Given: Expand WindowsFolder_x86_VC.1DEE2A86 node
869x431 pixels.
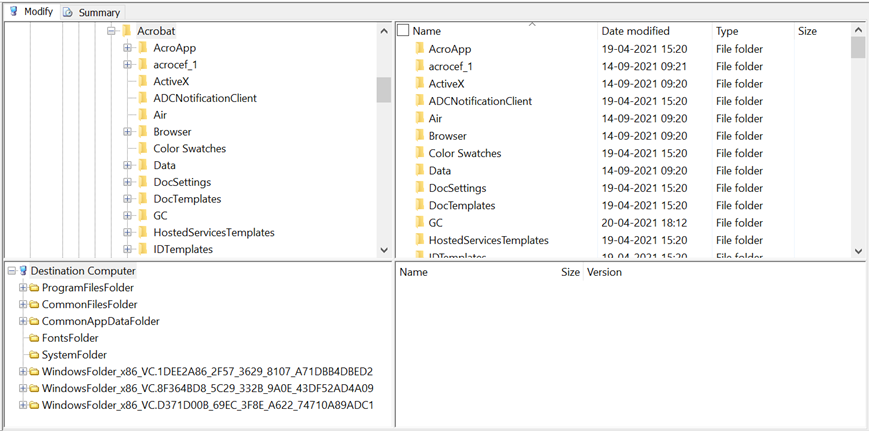Looking at the screenshot, I should pyautogui.click(x=23, y=371).
